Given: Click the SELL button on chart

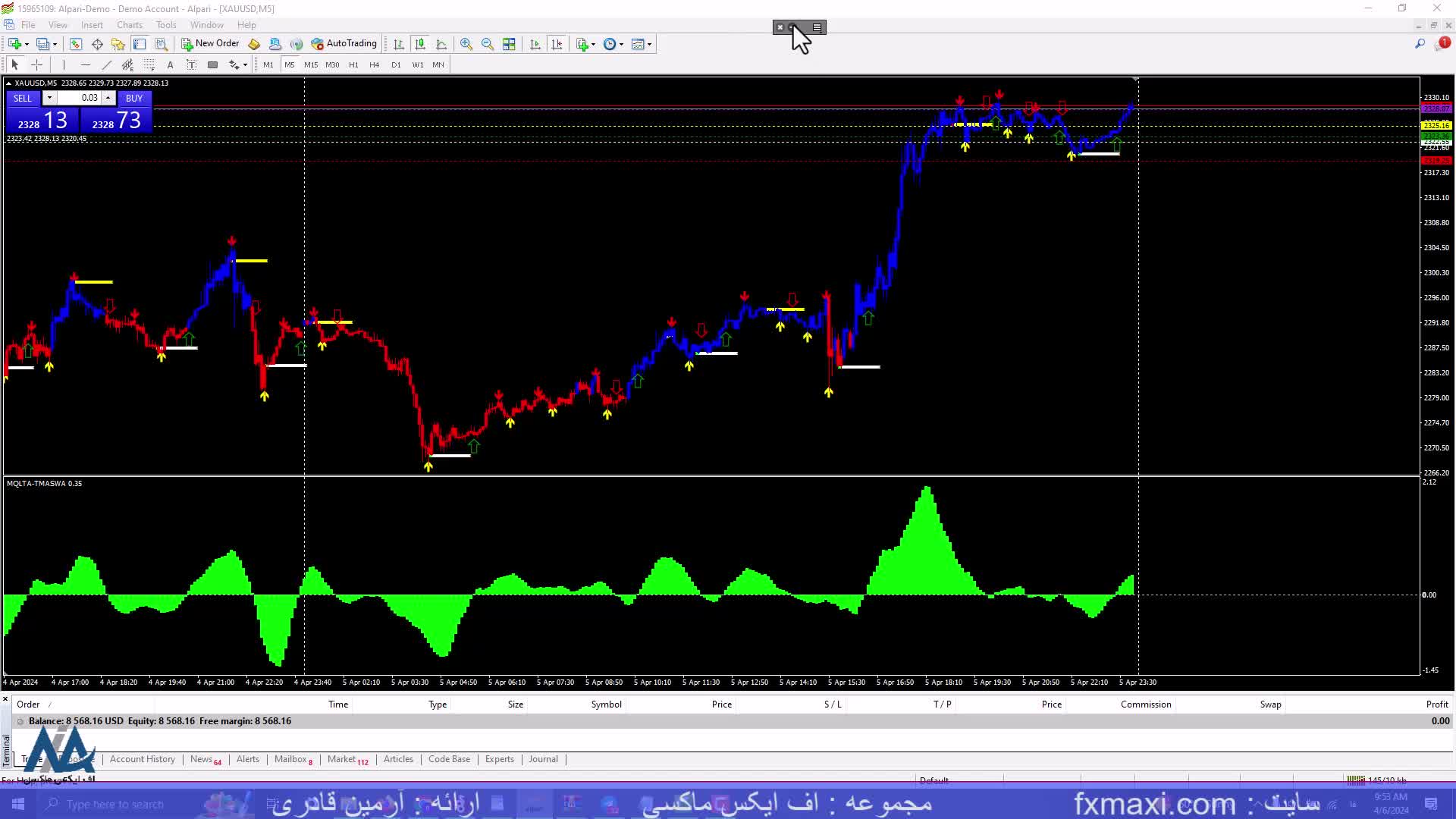Looking at the screenshot, I should pyautogui.click(x=23, y=98).
